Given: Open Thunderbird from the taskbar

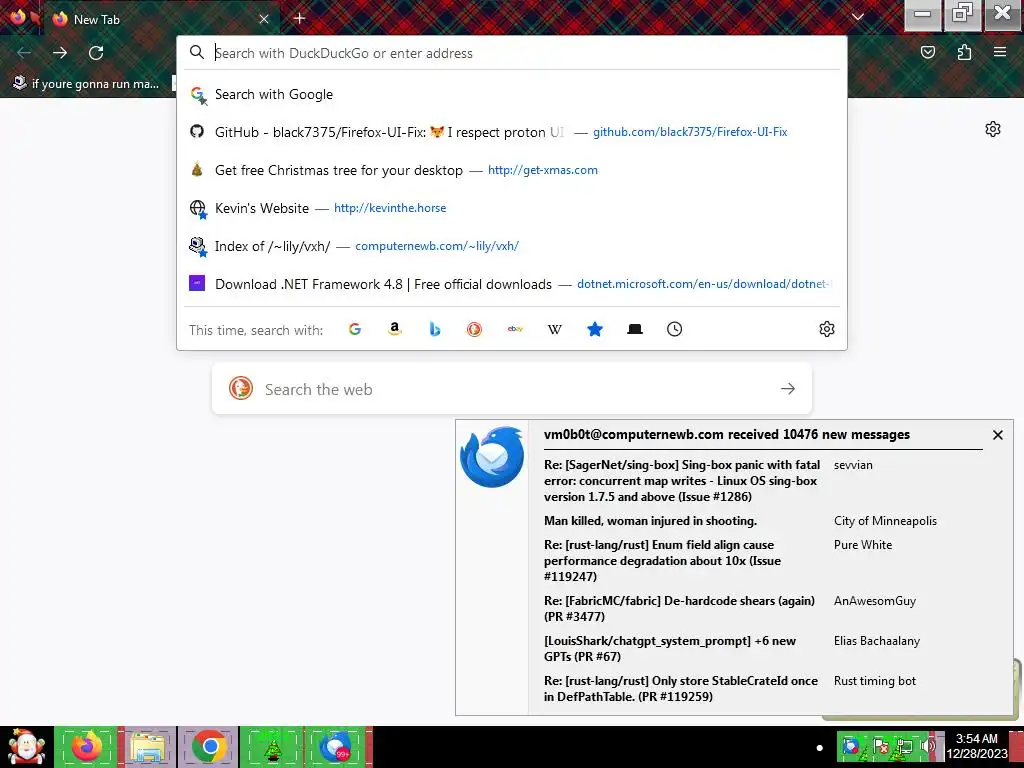Looking at the screenshot, I should coord(336,747).
